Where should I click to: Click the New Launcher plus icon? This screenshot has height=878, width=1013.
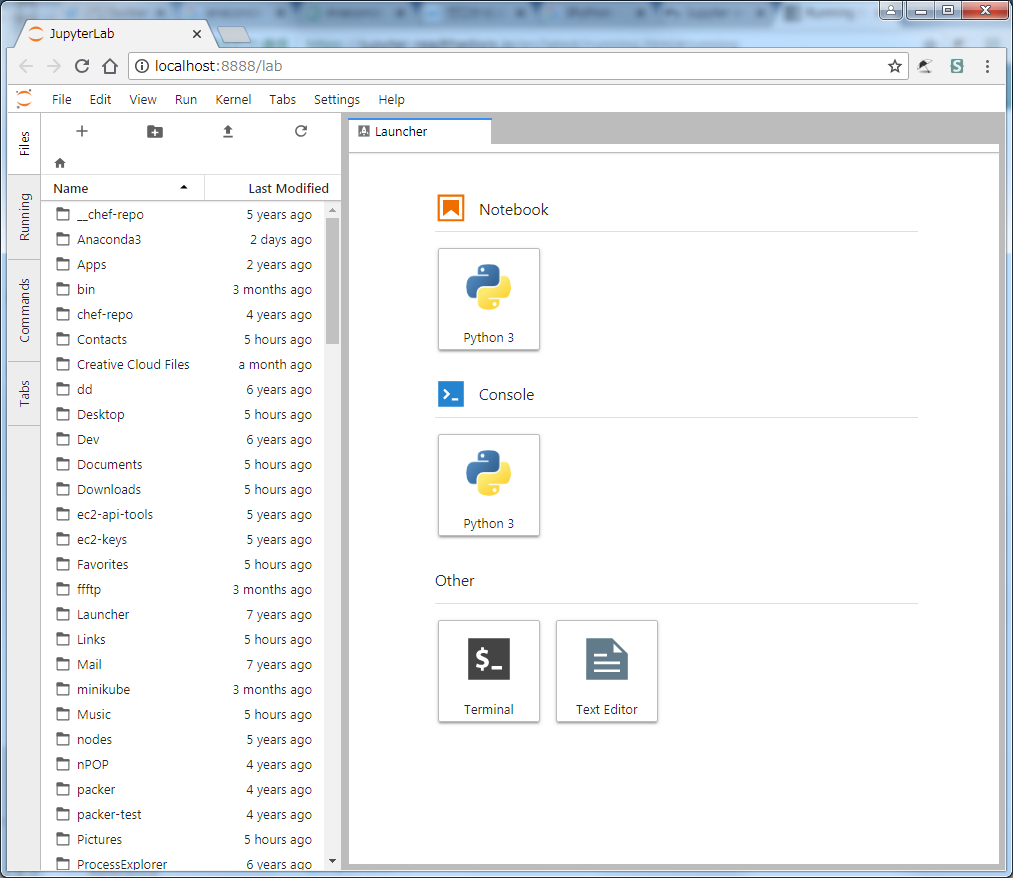[82, 132]
